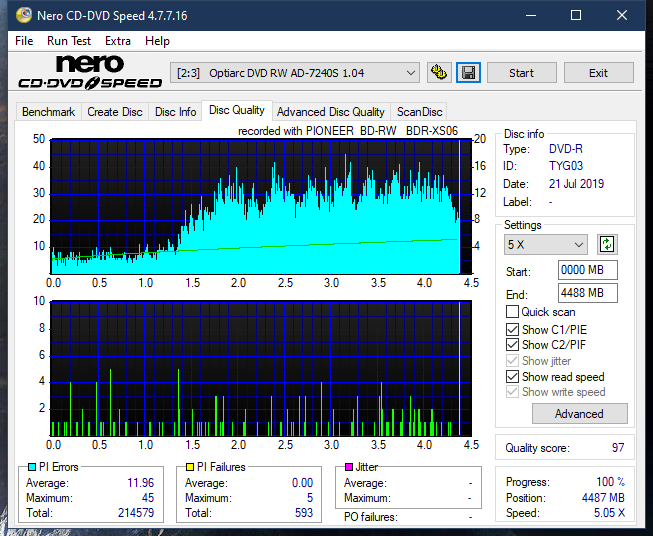Click PI Failures total 593
Viewport: 653px width, 536px height.
[304, 513]
